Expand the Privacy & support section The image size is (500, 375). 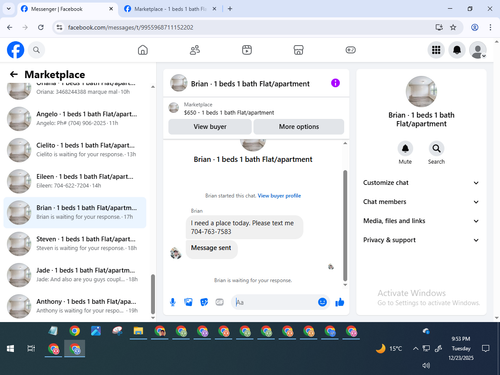pos(421,240)
